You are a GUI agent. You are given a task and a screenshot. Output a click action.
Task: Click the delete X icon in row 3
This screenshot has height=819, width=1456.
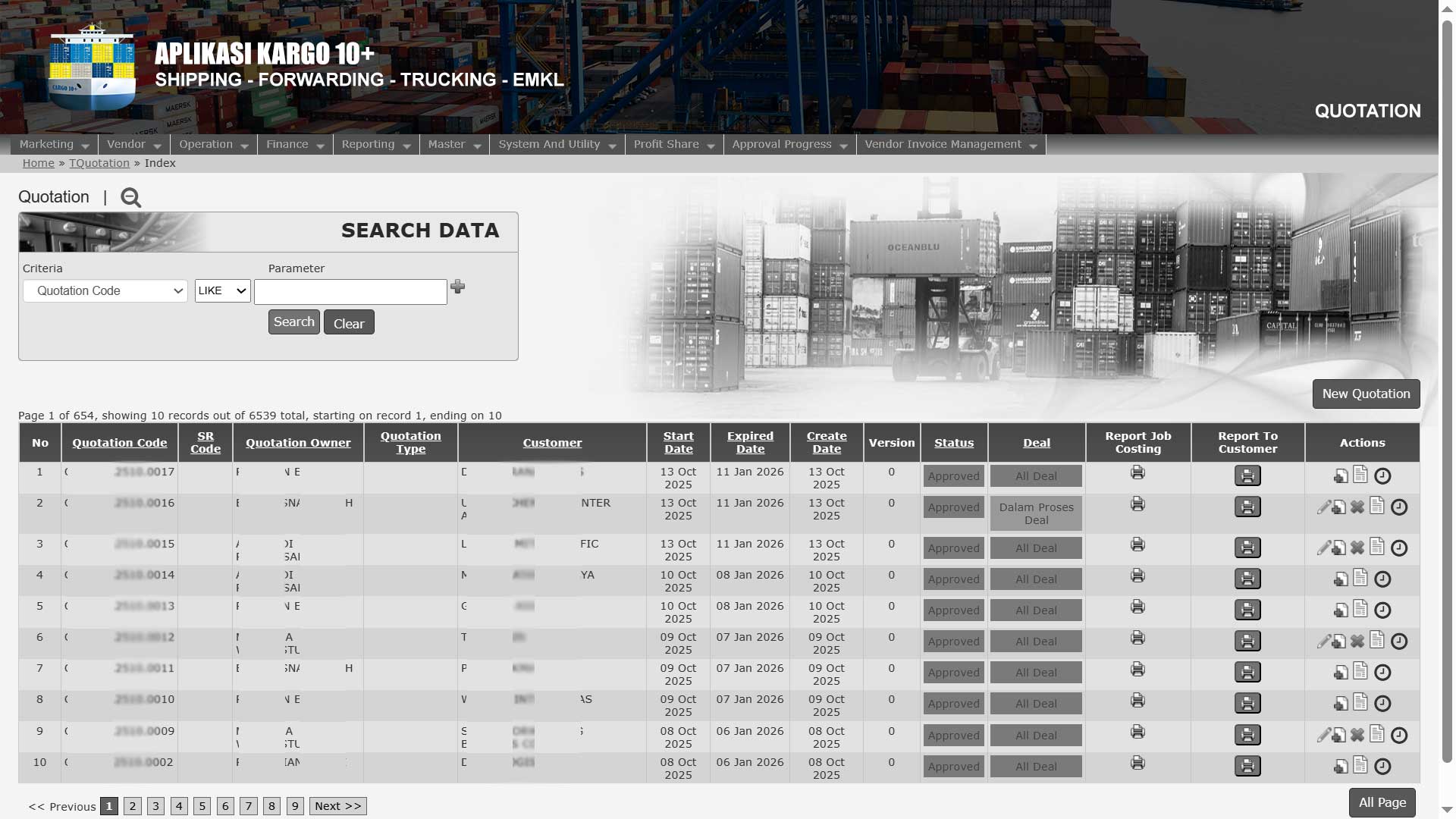(x=1357, y=548)
